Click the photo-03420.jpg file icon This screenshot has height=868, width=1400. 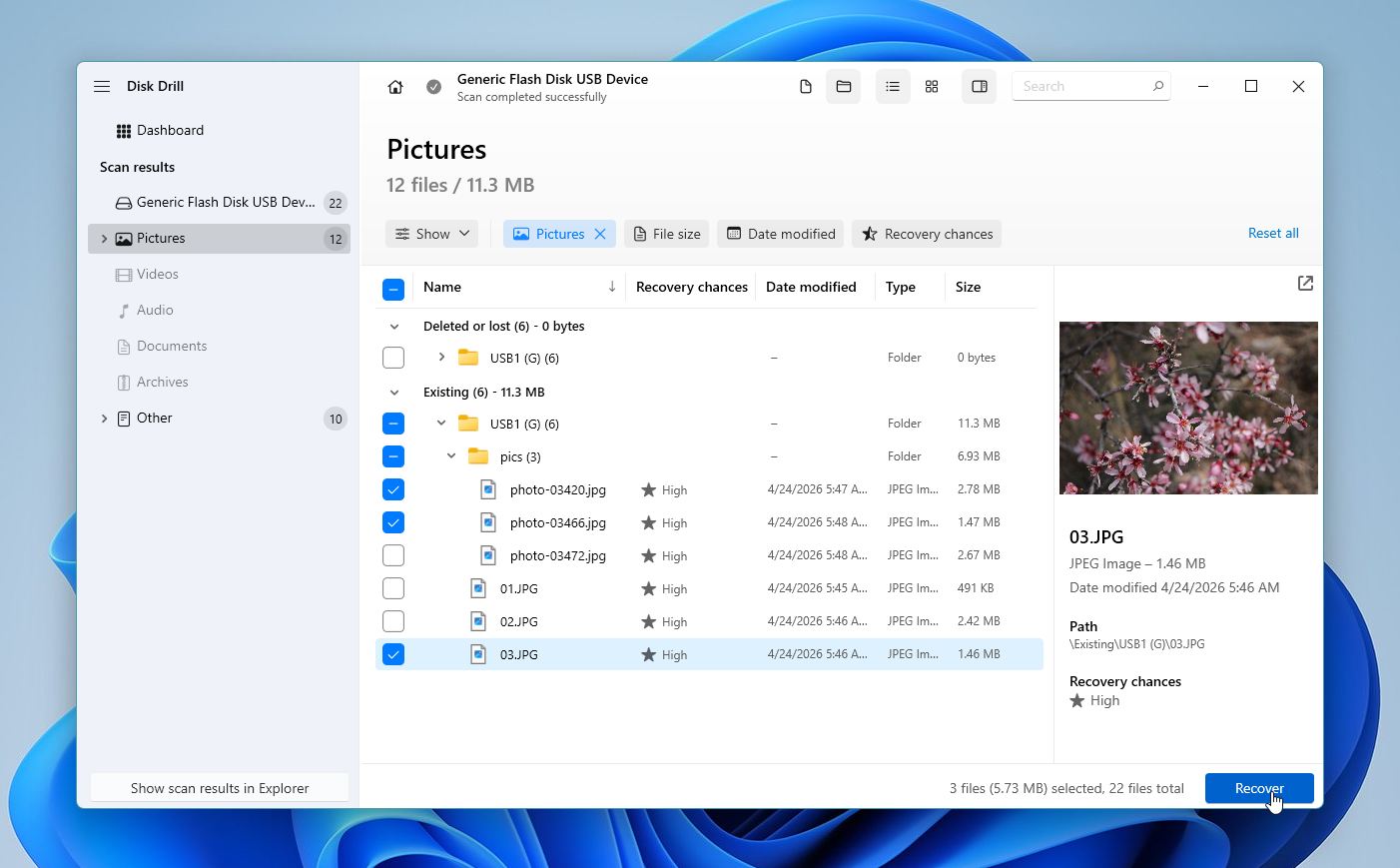point(488,489)
